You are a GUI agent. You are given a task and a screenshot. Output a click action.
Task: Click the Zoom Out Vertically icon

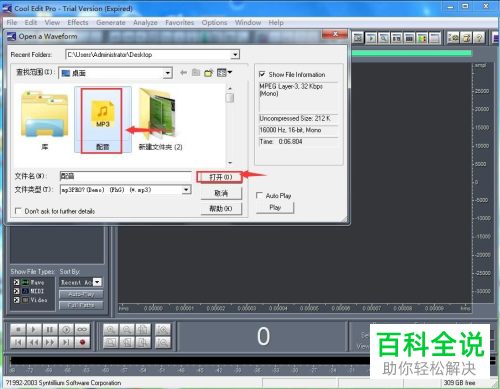click(x=163, y=342)
